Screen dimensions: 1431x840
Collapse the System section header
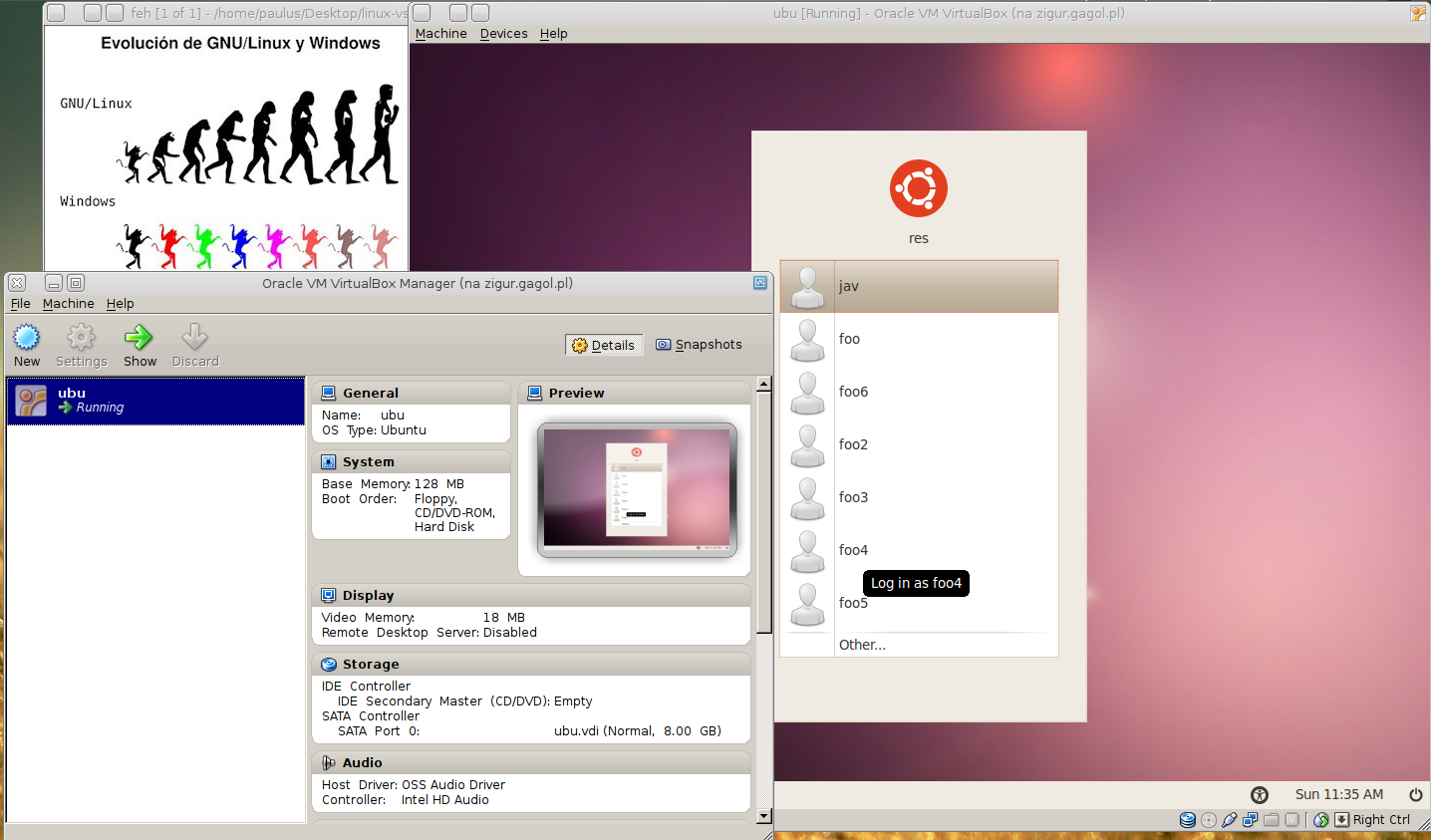[369, 462]
